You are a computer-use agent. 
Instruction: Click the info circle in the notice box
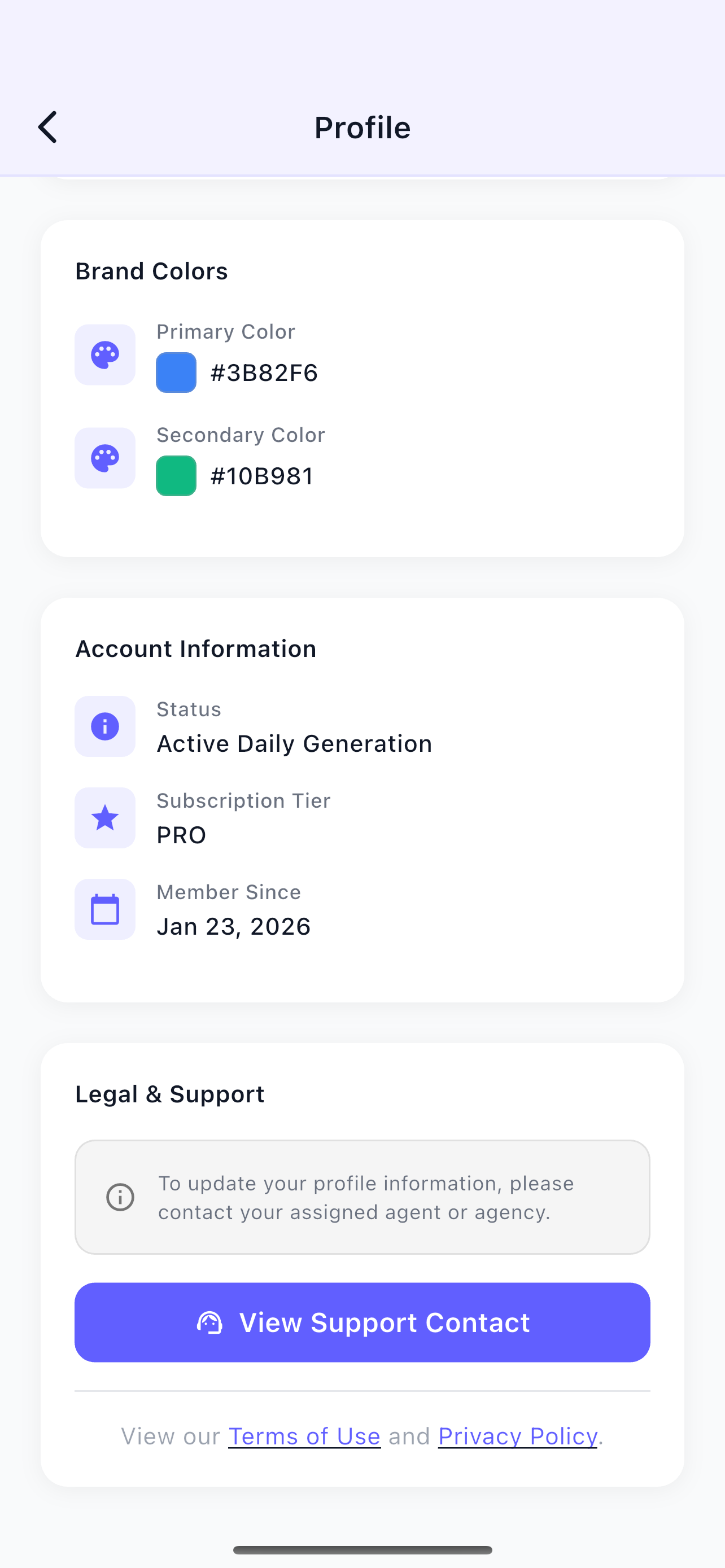coord(120,1197)
